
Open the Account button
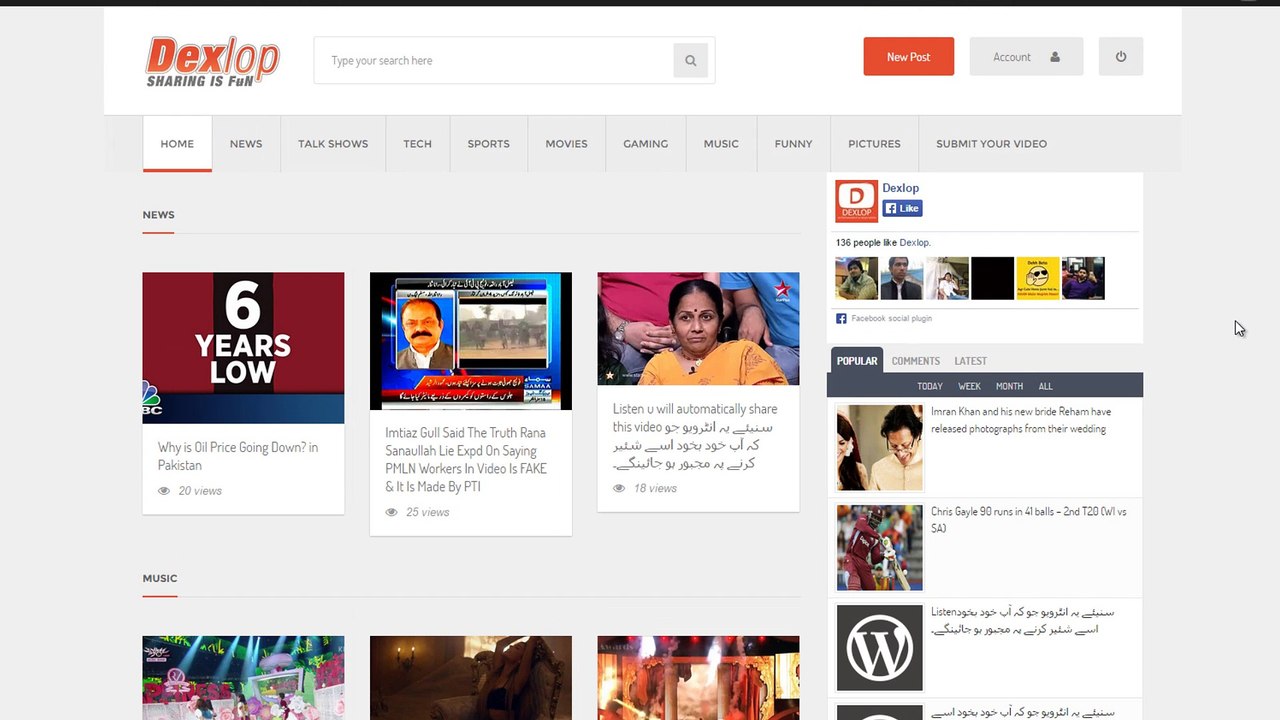1026,57
